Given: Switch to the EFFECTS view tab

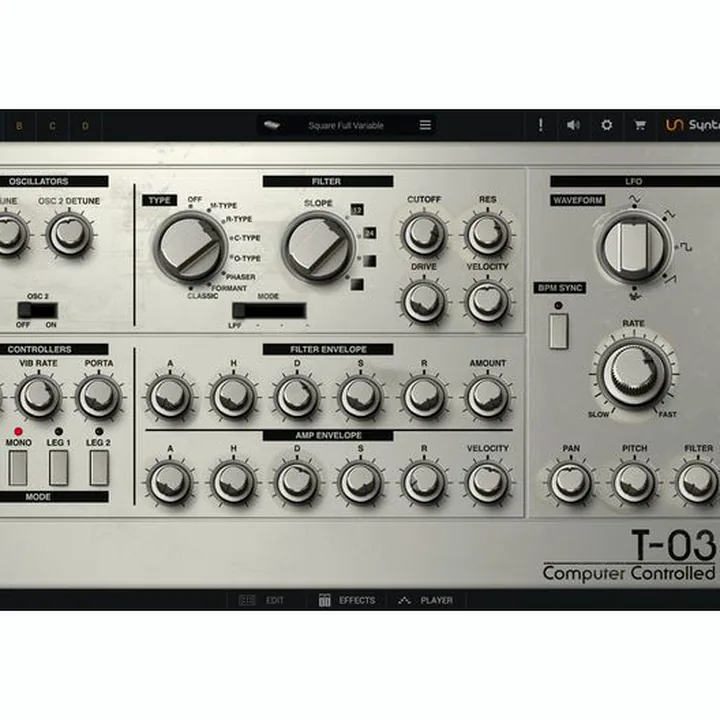Looking at the screenshot, I should (347, 600).
